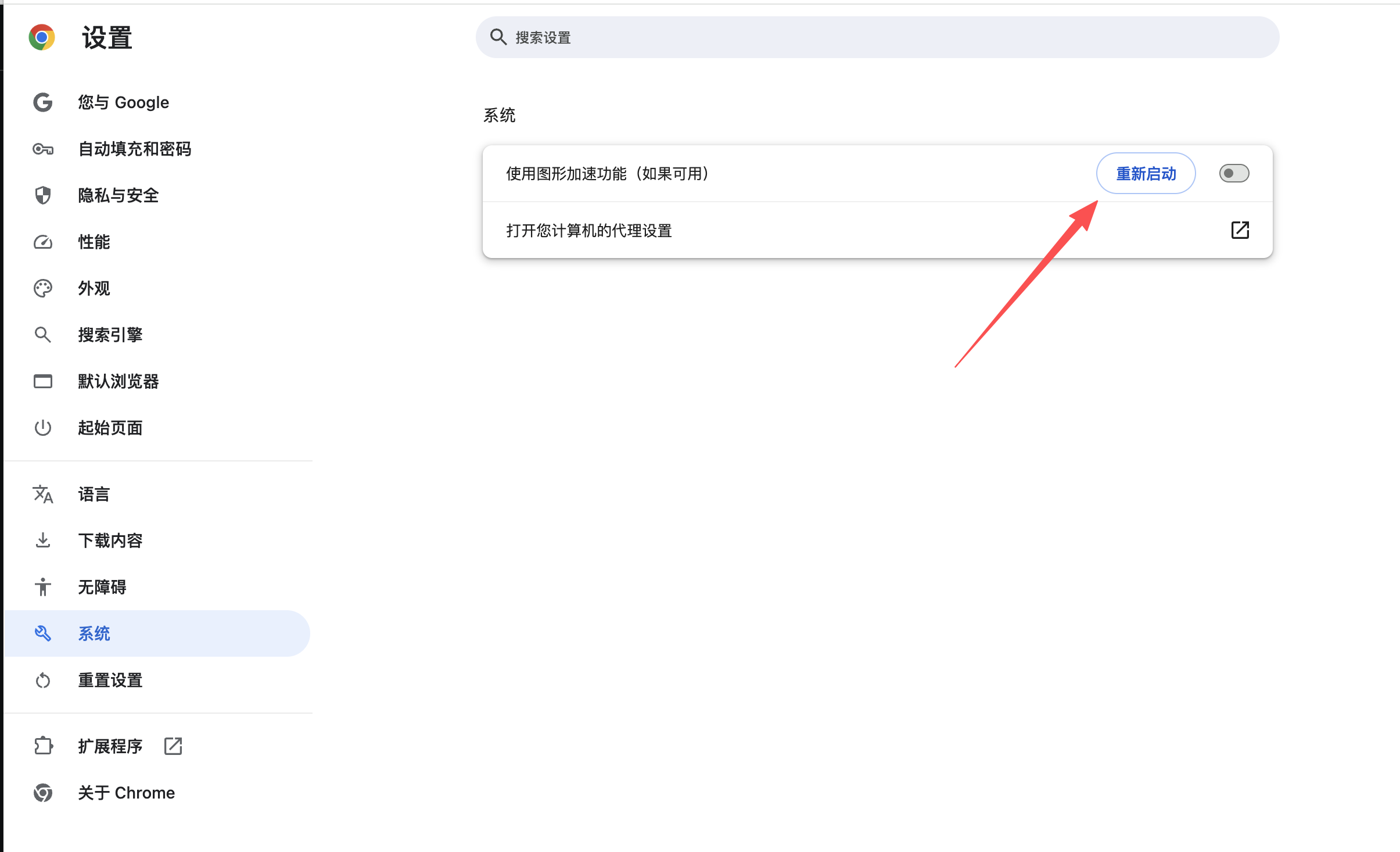The height and width of the screenshot is (852, 1400).
Task: Open 关于 Chrome page
Action: coord(126,793)
